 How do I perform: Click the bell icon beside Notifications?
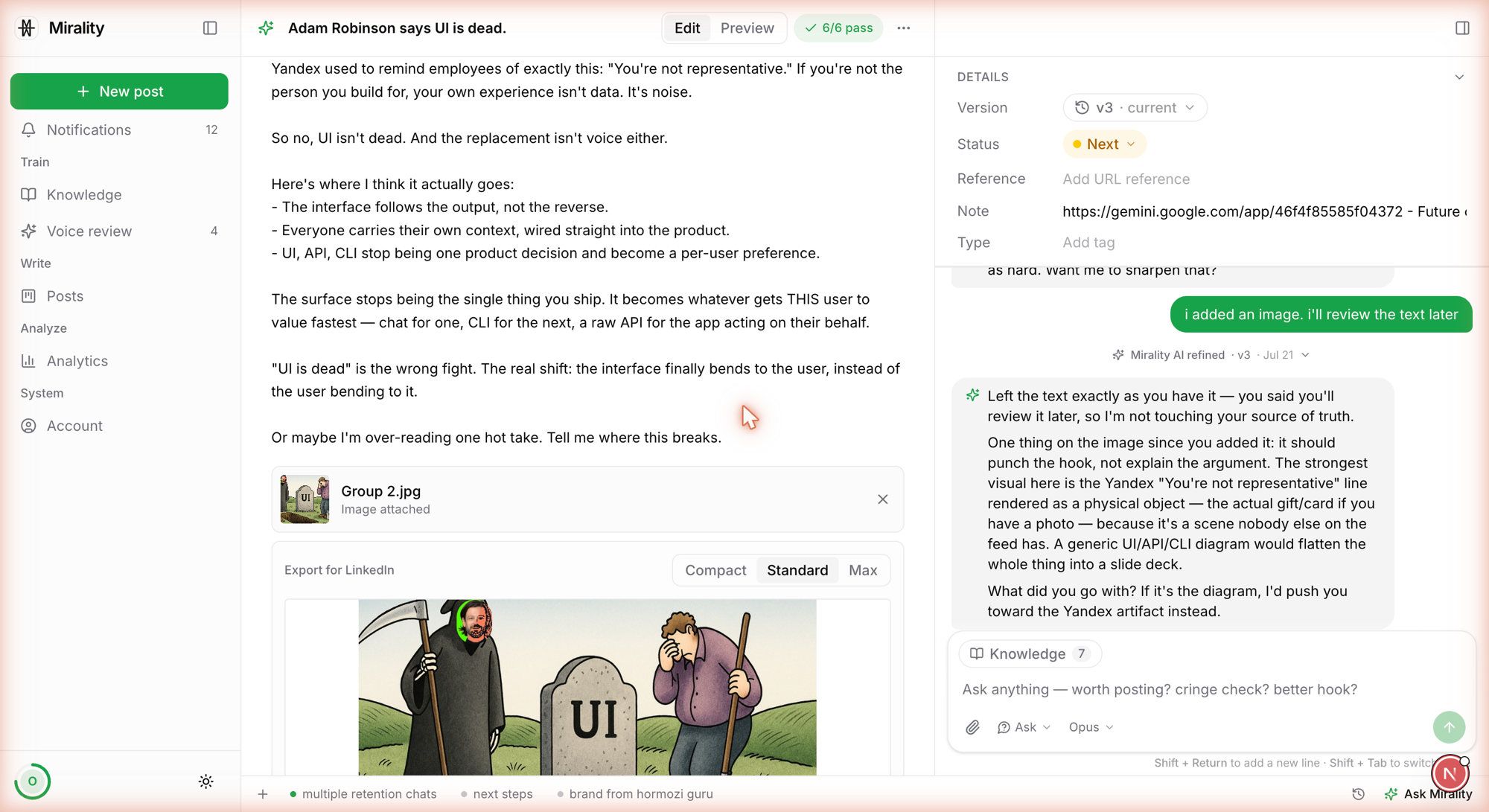28,130
